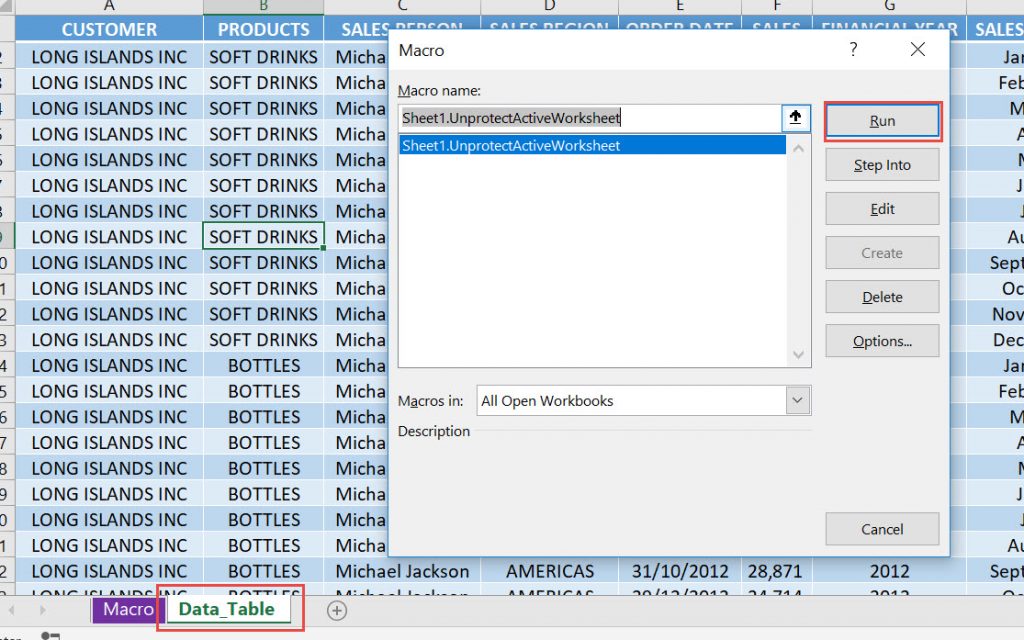Click the up arrow icon beside the Macro name box

pos(797,117)
